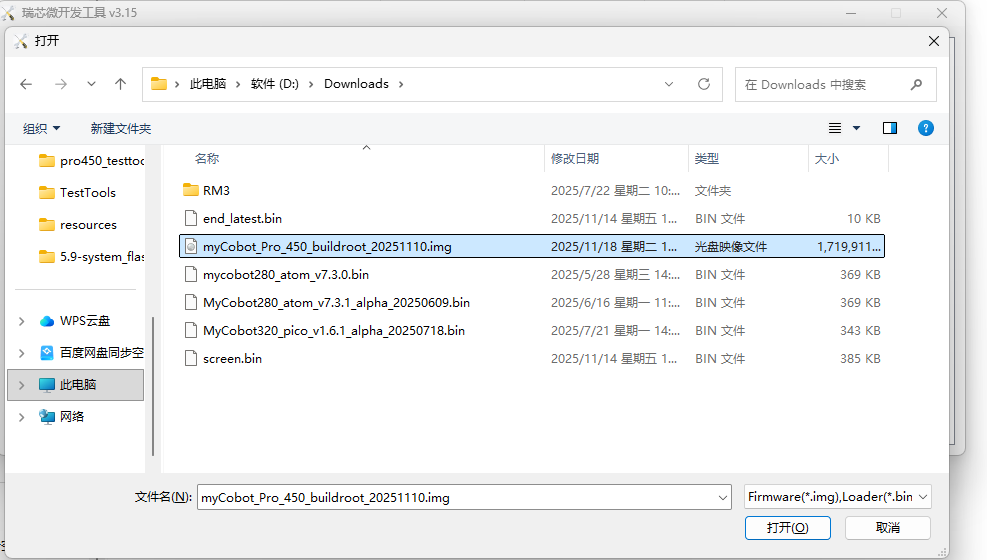Screen dimensions: 987x560
Task: Open the 组织 menu
Action: pyautogui.click(x=42, y=129)
